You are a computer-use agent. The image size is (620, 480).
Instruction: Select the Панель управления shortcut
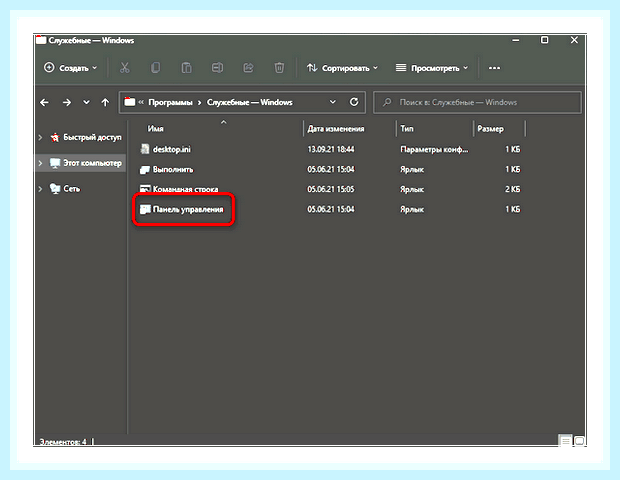[x=188, y=209]
